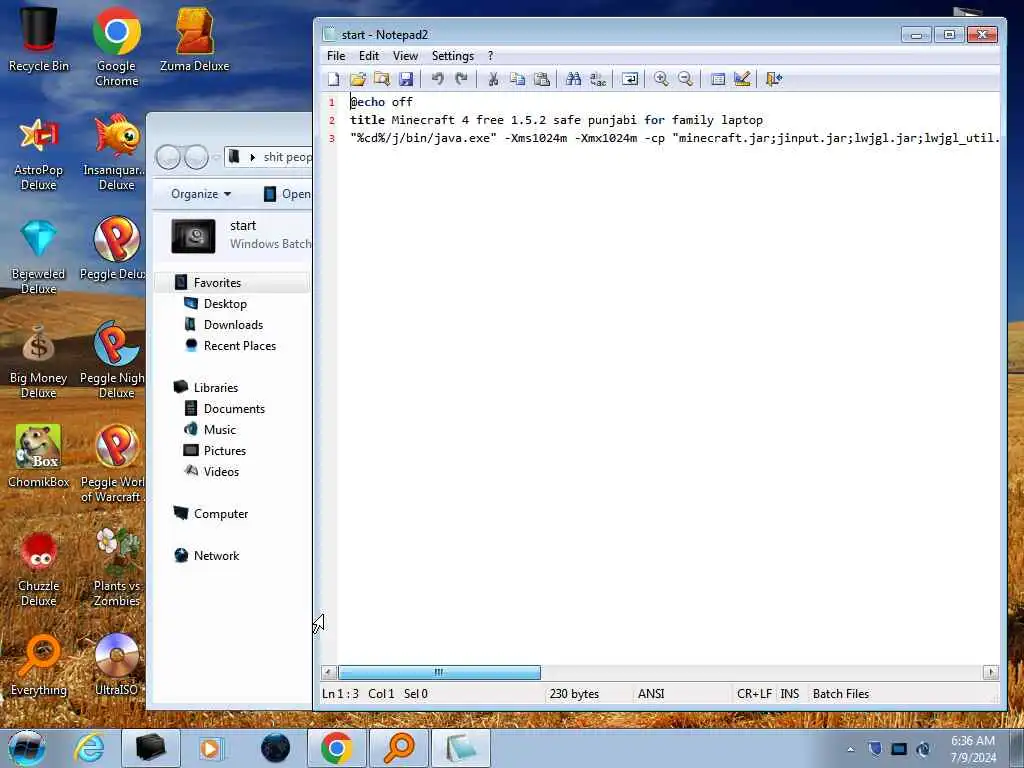This screenshot has height=768, width=1024.
Task: Select the Plants vs Zombies desktop icon
Action: tap(116, 568)
